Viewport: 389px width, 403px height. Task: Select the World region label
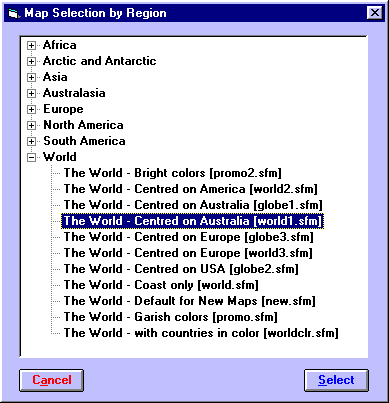[x=60, y=157]
